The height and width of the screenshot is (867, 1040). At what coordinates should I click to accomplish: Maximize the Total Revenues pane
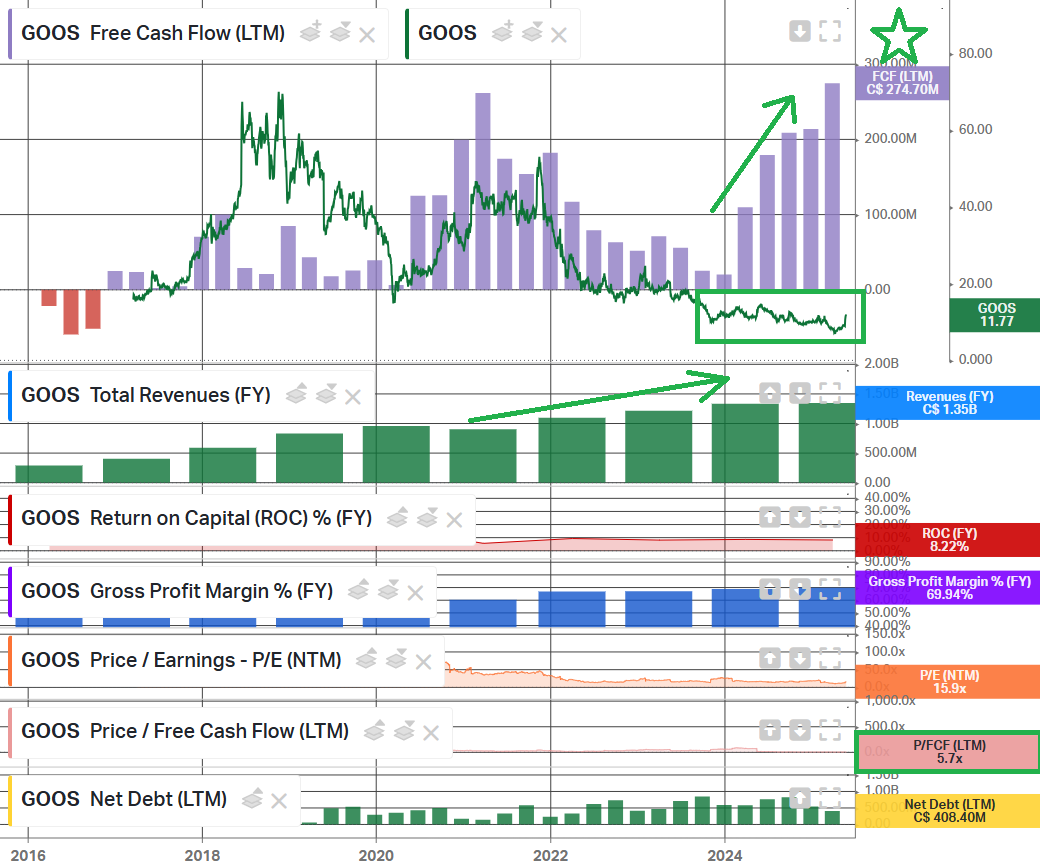click(830, 393)
